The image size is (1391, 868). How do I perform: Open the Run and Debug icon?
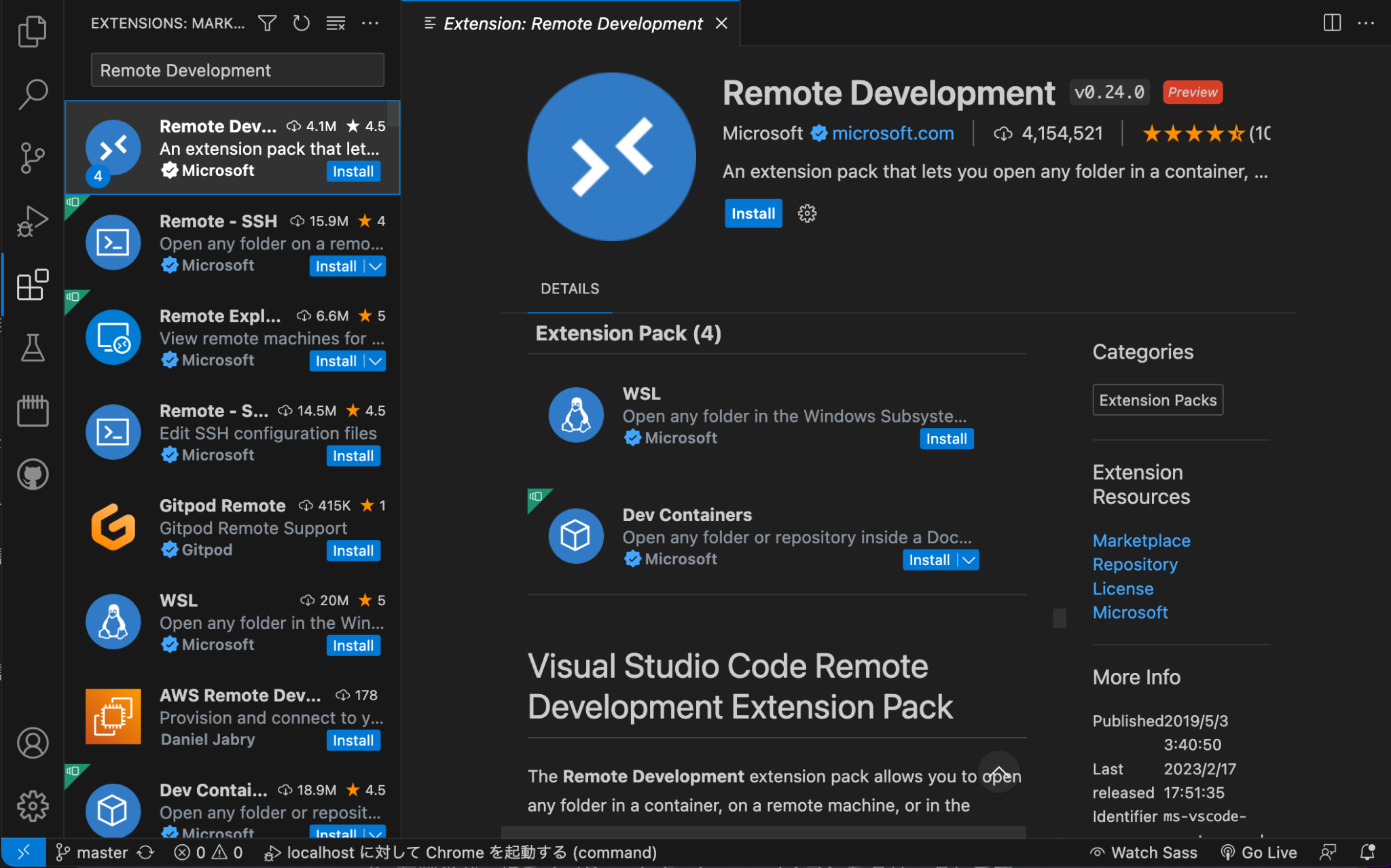tap(31, 220)
